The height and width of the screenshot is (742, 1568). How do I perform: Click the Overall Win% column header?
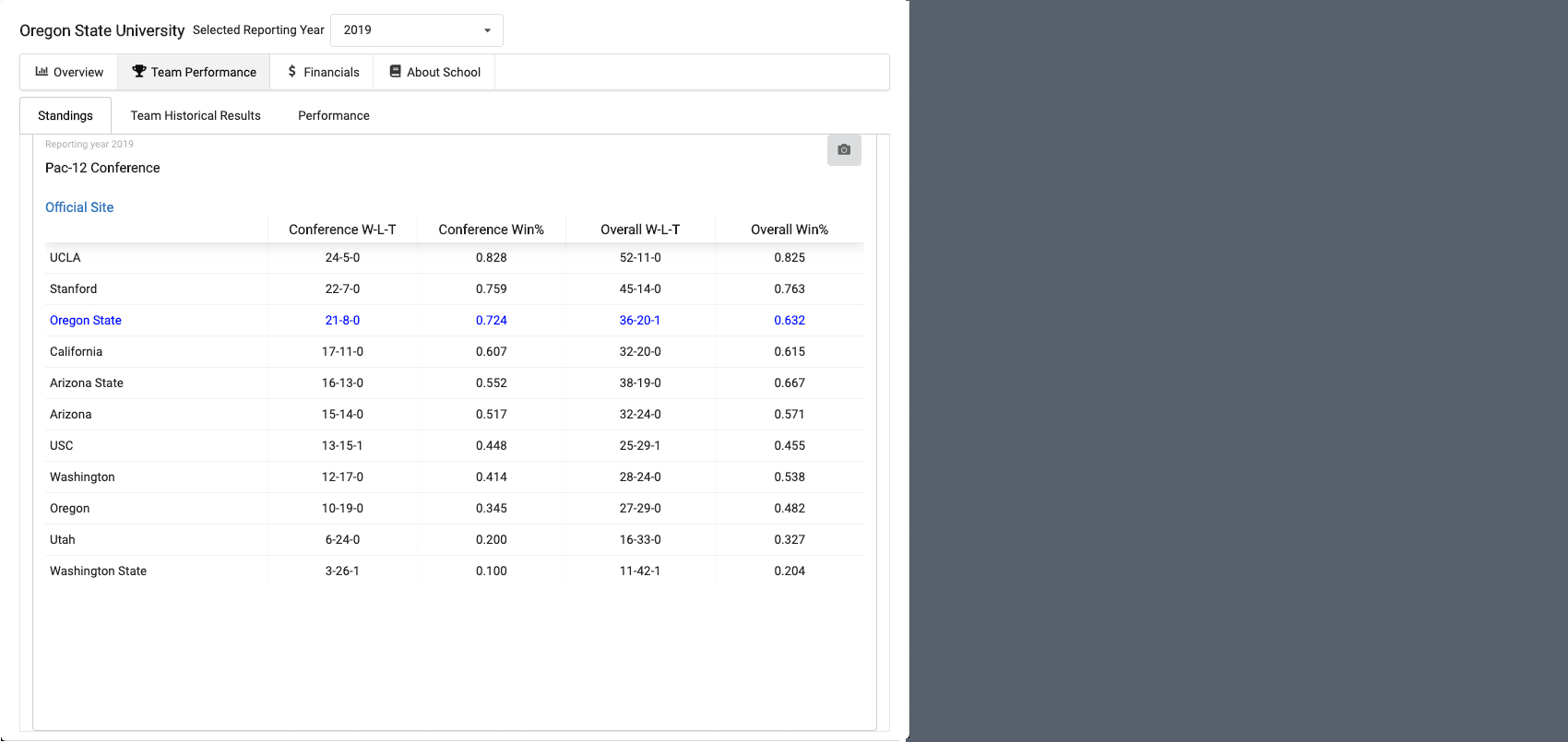click(790, 230)
